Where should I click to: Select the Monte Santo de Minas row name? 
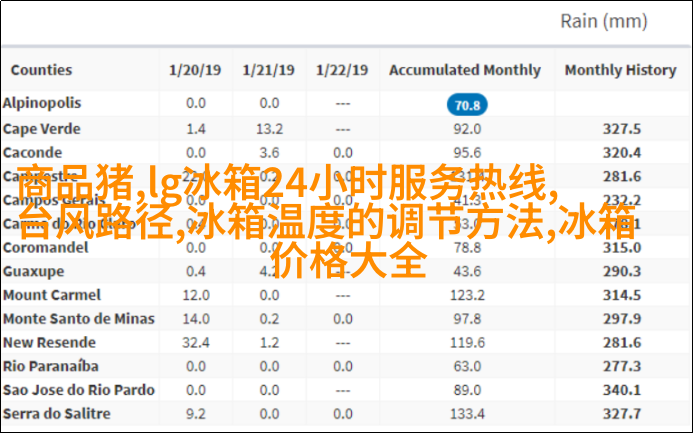point(79,319)
